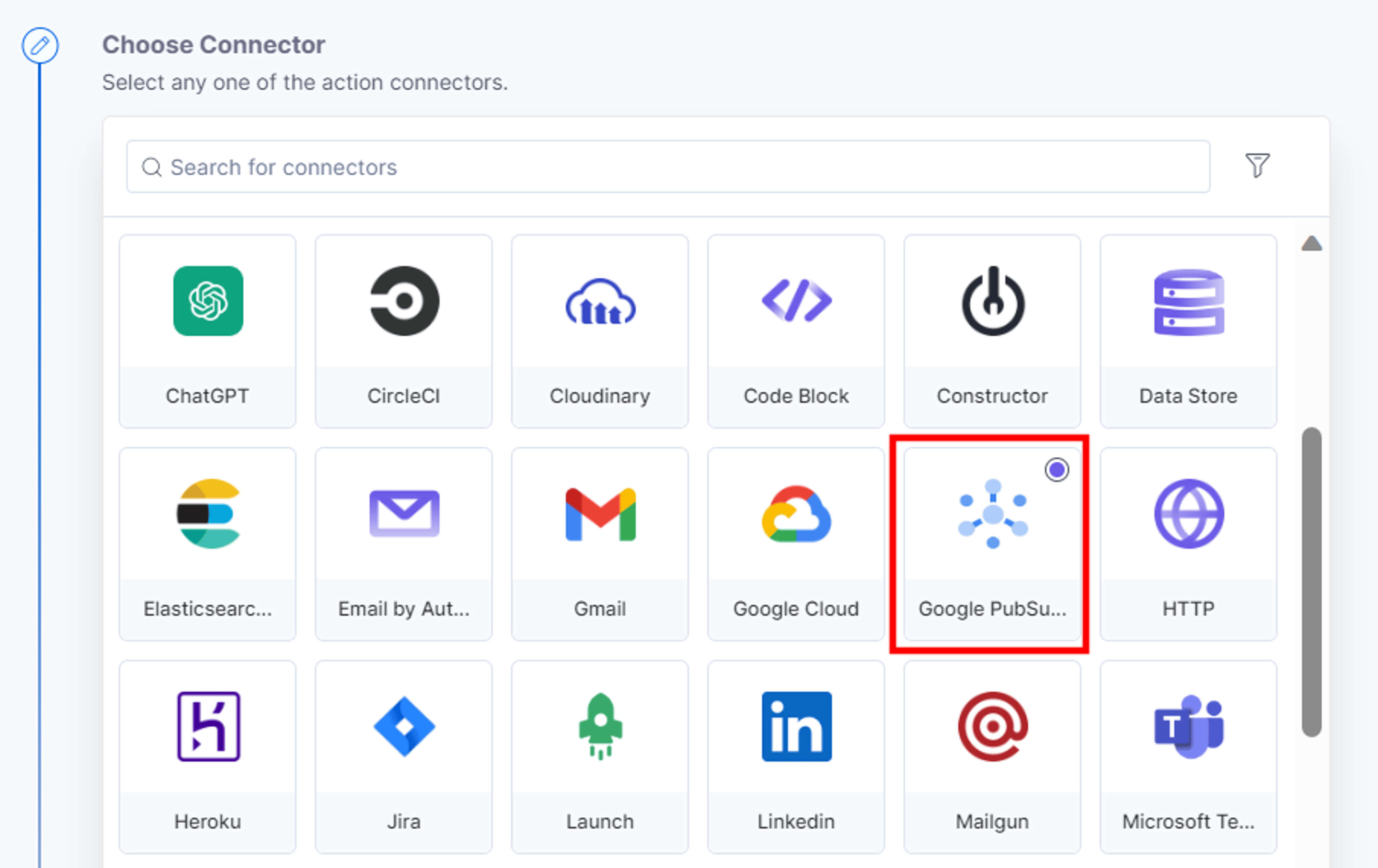Pick the Elasticsearch connector icon

tap(208, 514)
